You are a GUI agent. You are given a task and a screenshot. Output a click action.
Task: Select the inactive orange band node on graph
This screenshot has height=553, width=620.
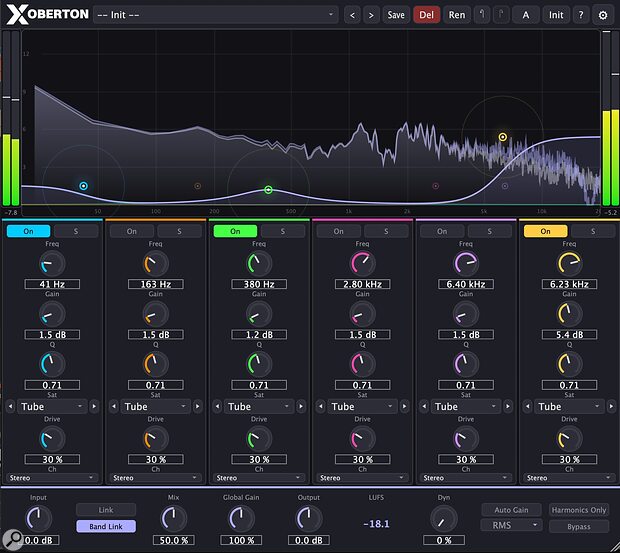[198, 186]
